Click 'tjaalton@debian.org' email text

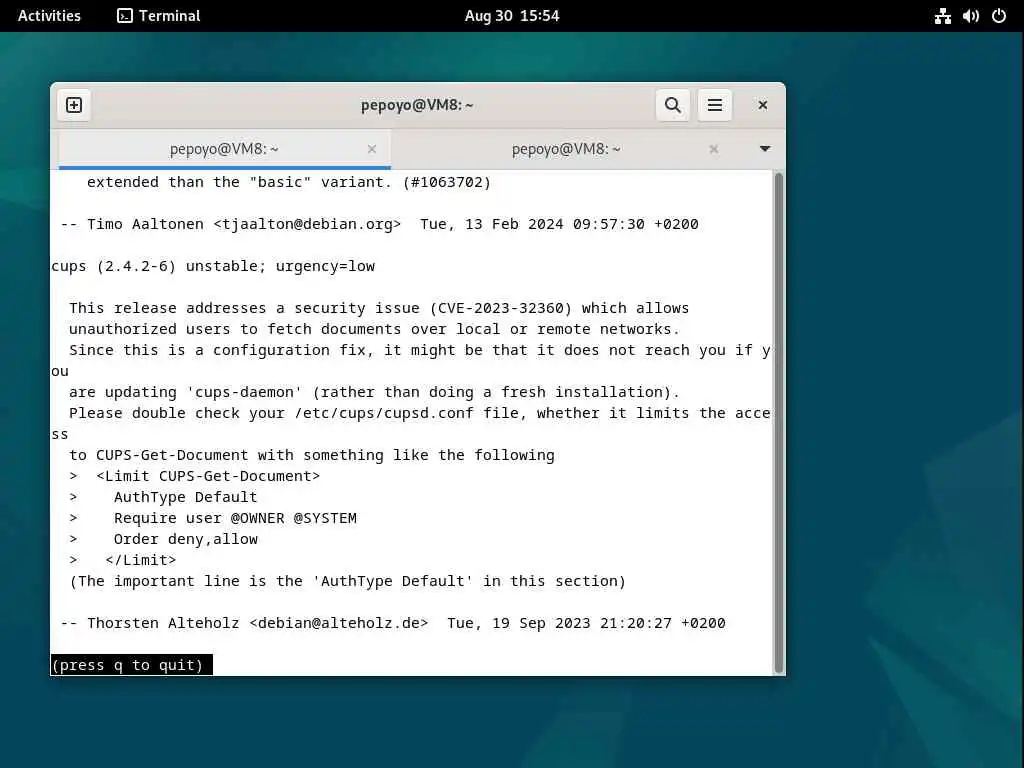pyautogui.click(x=307, y=224)
